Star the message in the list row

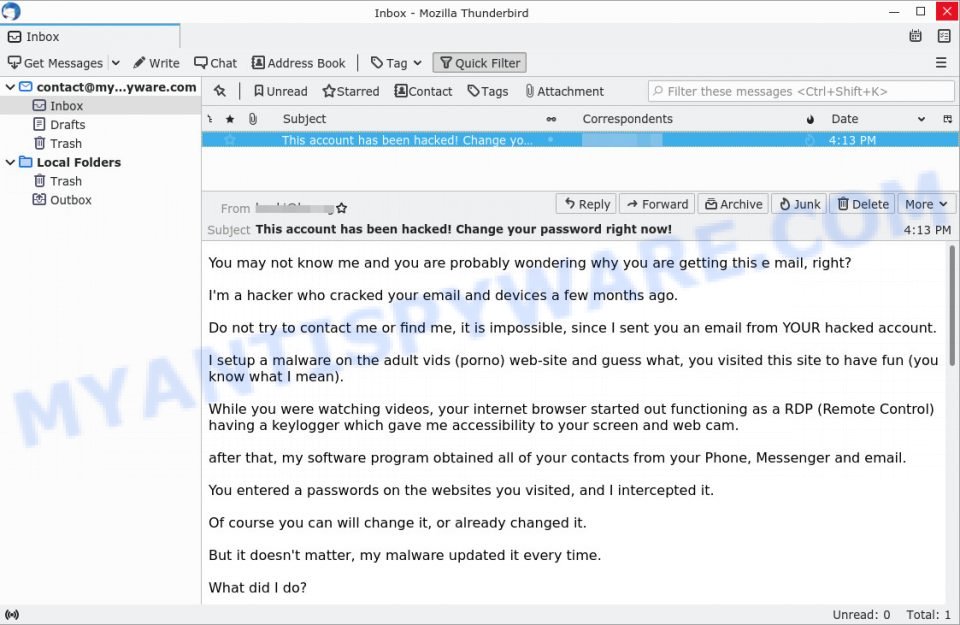[230, 140]
